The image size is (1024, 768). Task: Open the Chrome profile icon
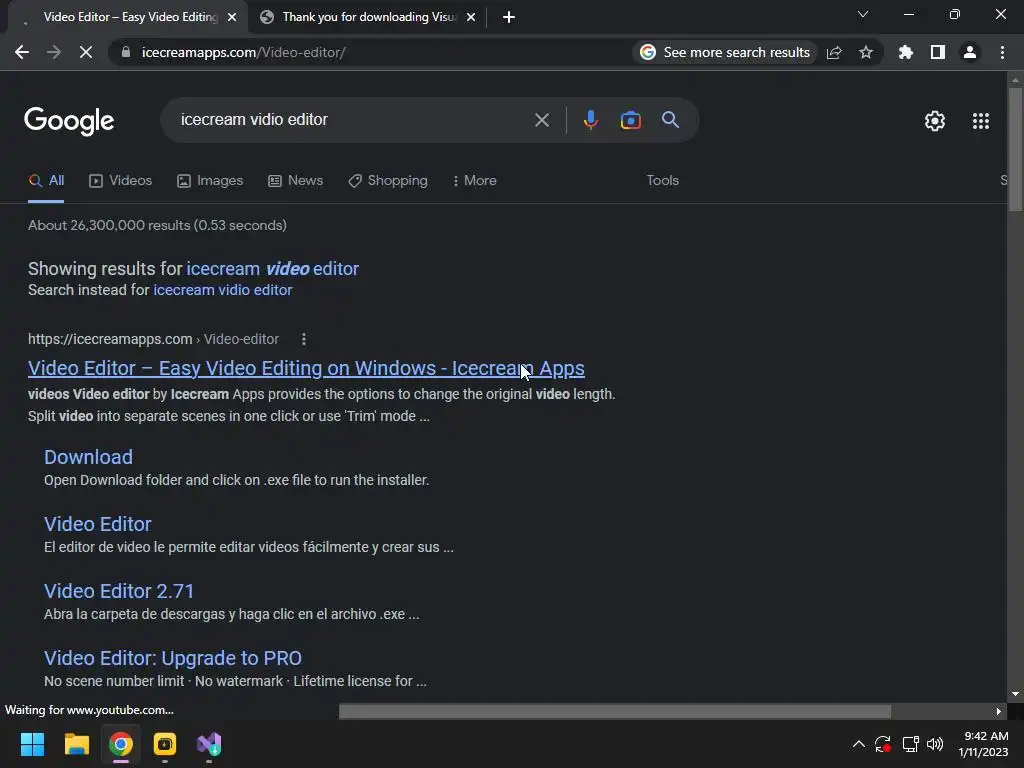[x=970, y=52]
